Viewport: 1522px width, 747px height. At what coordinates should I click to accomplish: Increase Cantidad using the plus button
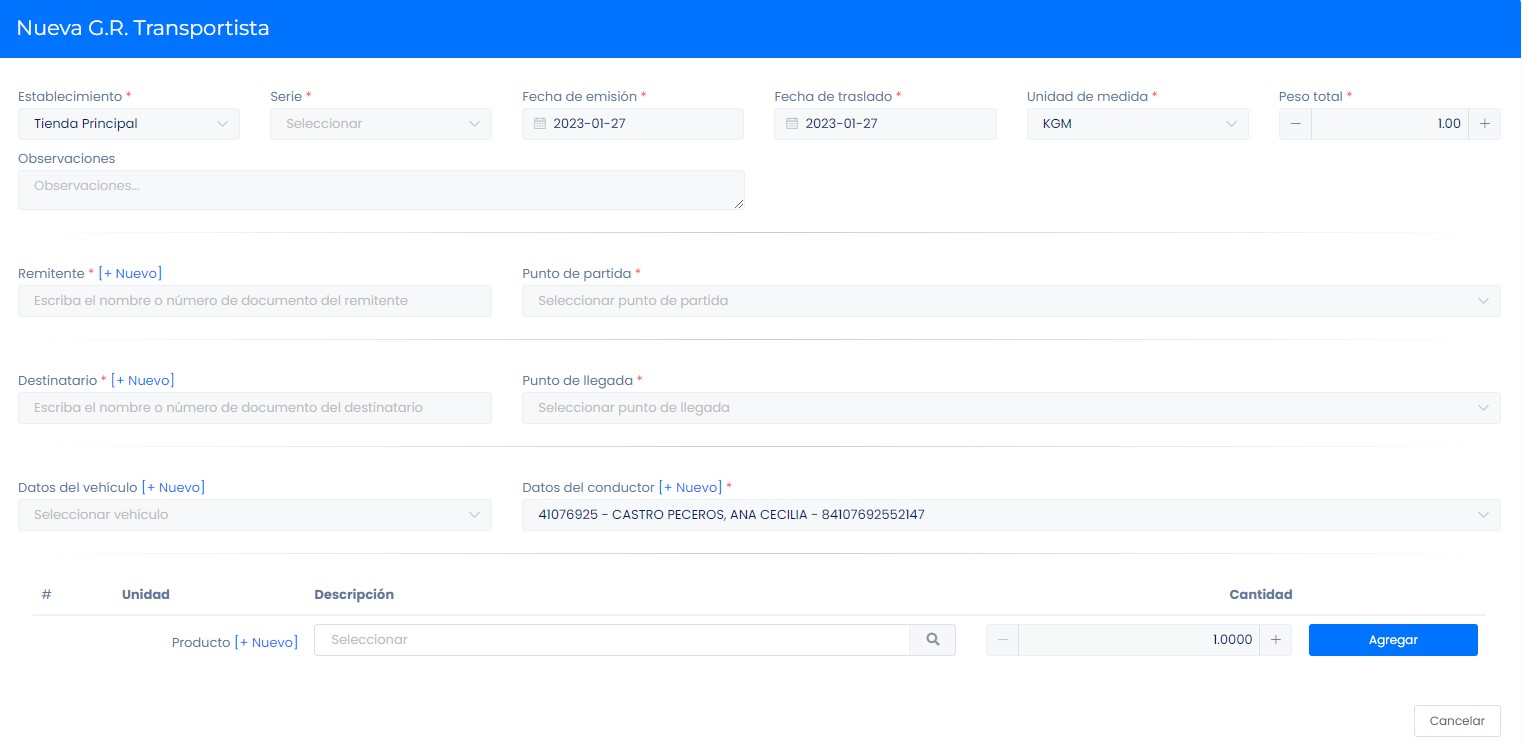tap(1275, 640)
